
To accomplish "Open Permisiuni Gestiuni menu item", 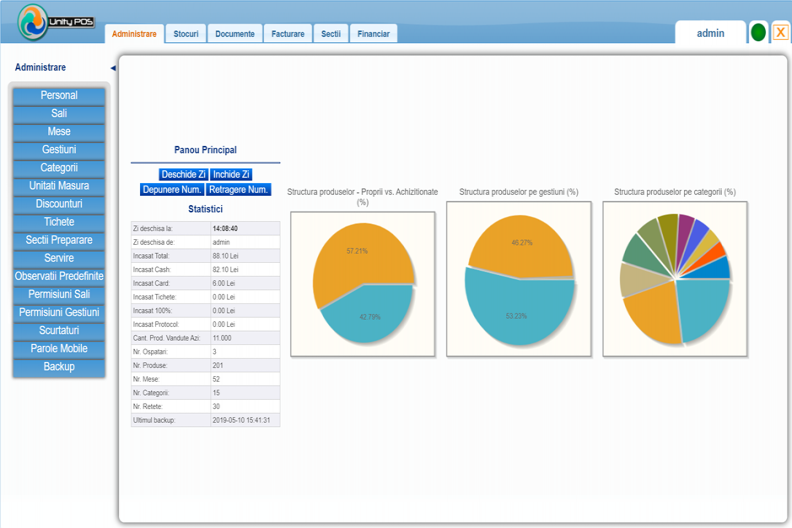I will click(x=59, y=312).
